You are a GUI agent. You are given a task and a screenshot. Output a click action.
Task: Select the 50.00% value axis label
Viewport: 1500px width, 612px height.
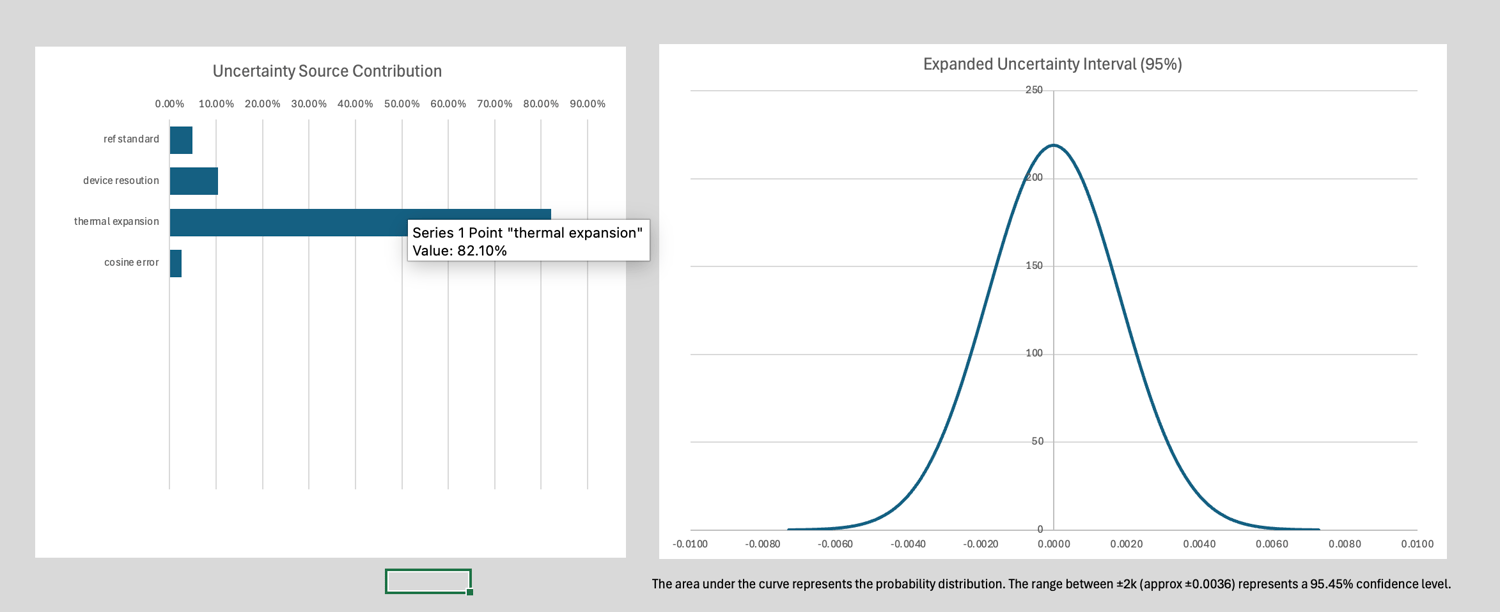[x=402, y=104]
